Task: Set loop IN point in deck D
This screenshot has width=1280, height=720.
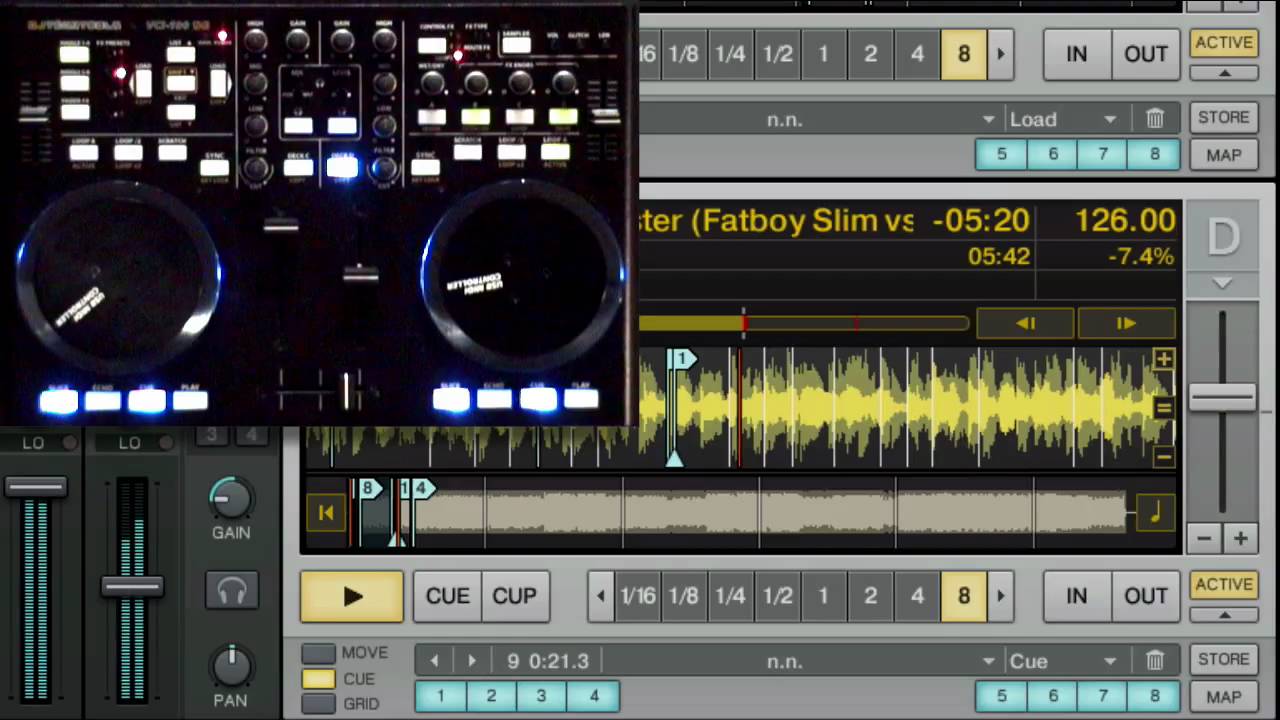Action: coord(1076,596)
